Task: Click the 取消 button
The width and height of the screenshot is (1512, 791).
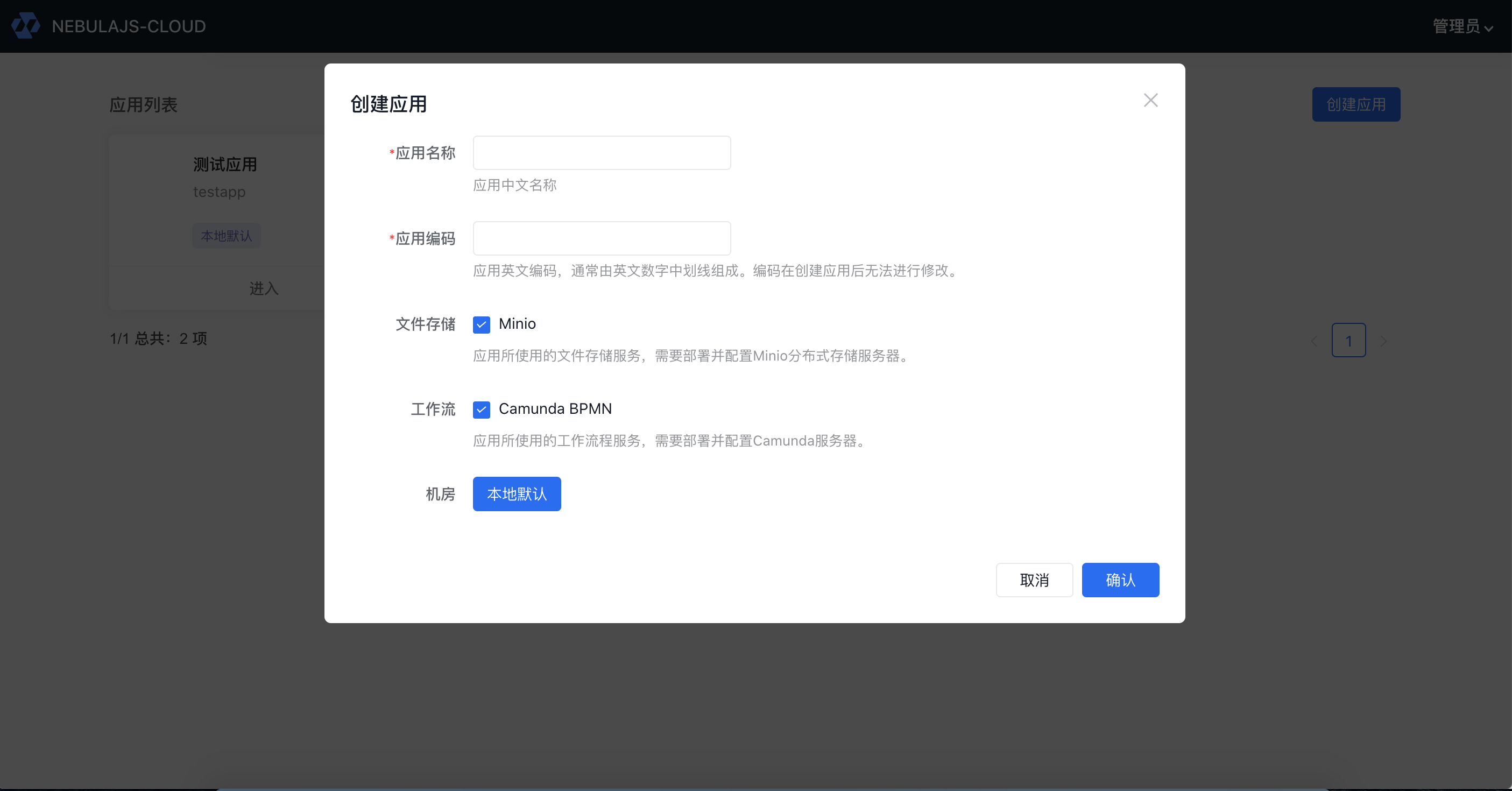Action: 1034,581
